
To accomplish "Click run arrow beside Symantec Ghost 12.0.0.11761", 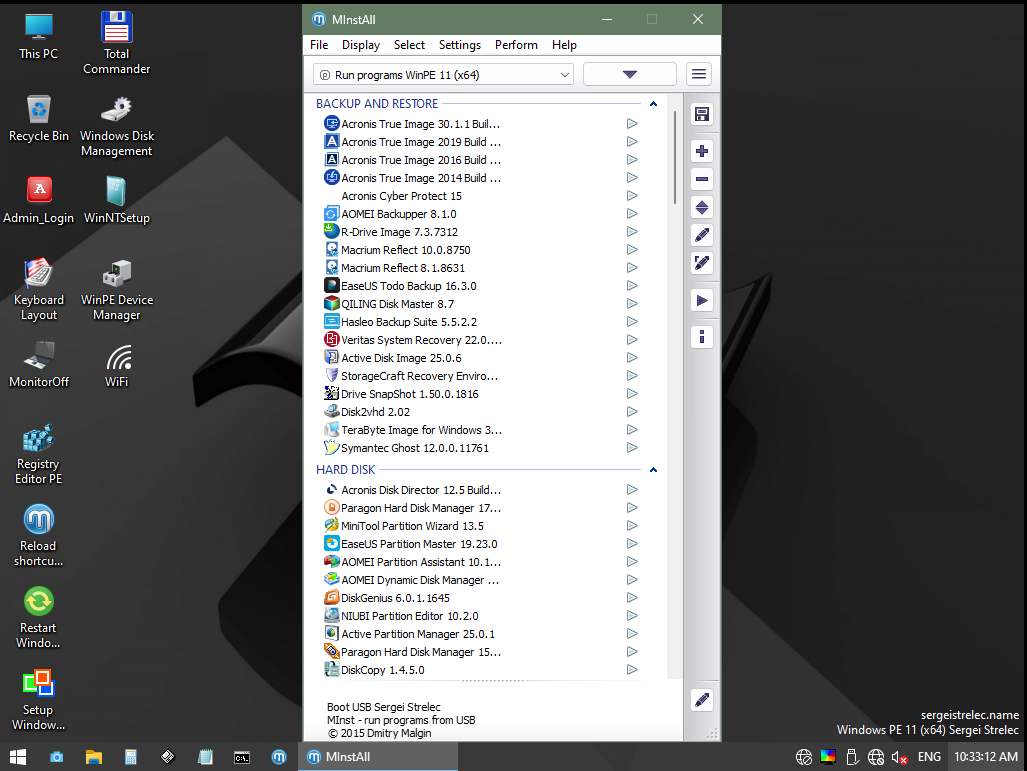I will tap(632, 447).
